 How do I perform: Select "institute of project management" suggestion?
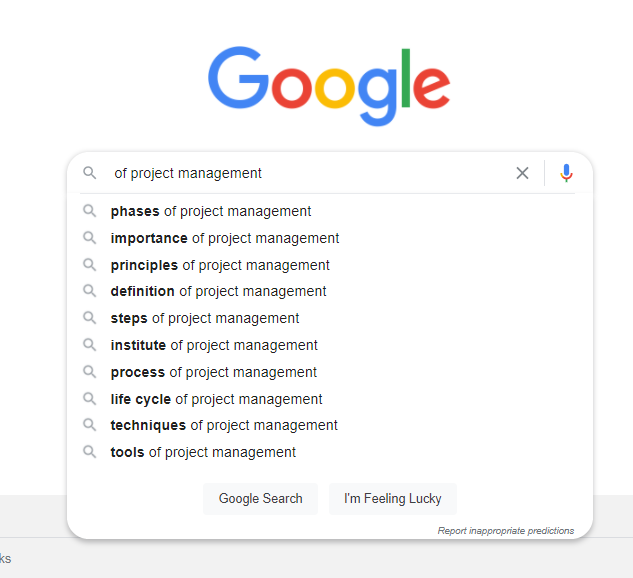tap(214, 345)
